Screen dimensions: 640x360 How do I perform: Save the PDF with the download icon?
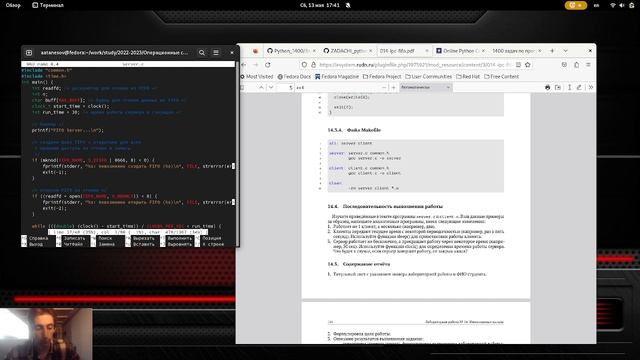(558, 87)
